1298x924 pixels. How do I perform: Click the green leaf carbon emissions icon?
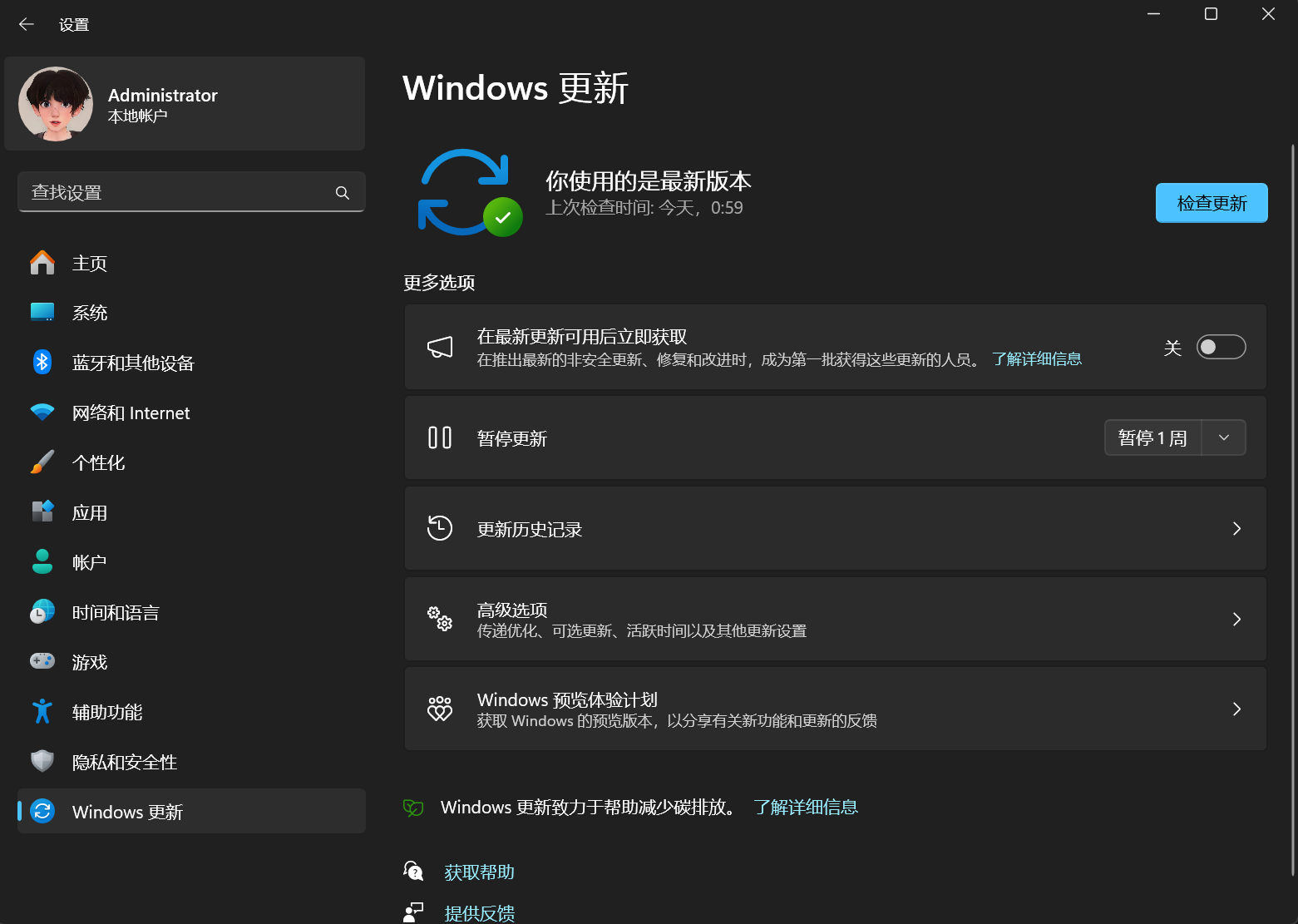click(413, 808)
